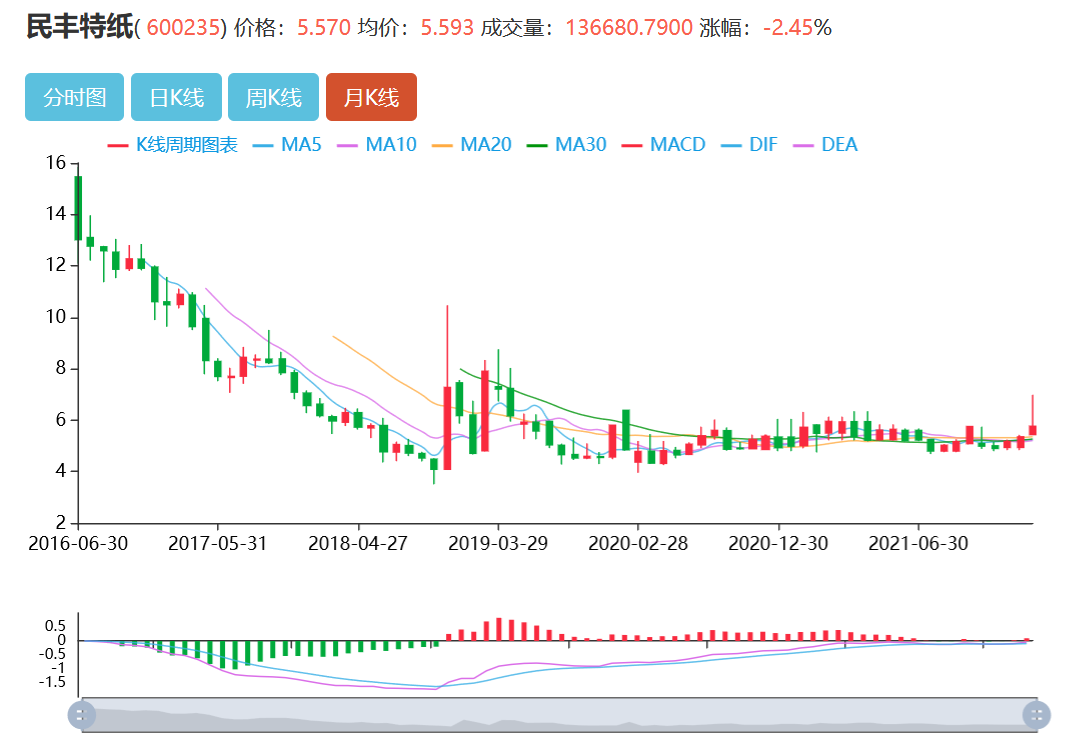The image size is (1078, 750).
Task: Click the active 月K线 button
Action: tap(371, 97)
